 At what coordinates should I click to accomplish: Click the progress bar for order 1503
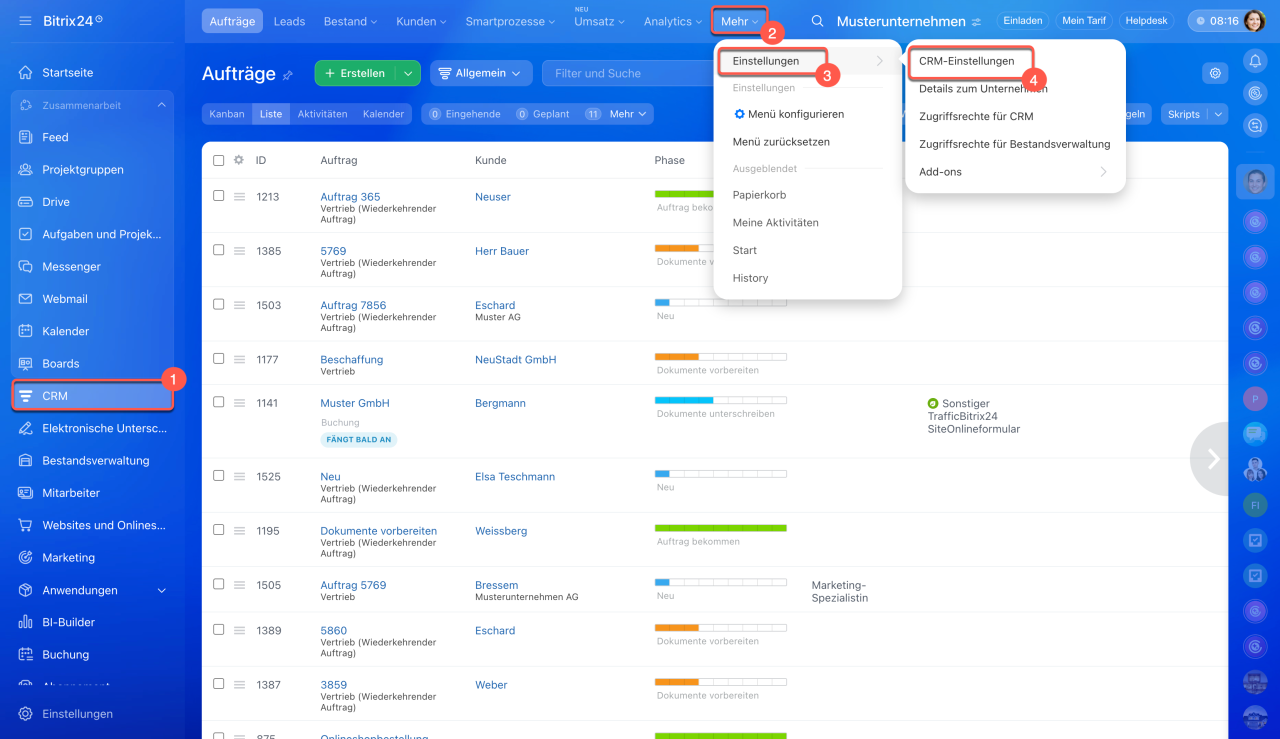tap(720, 301)
